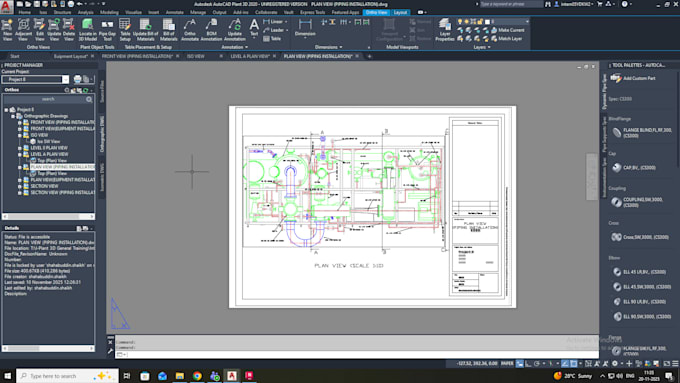Open the layer name dropdown list
The image size is (680, 383).
pyautogui.click(x=527, y=21)
